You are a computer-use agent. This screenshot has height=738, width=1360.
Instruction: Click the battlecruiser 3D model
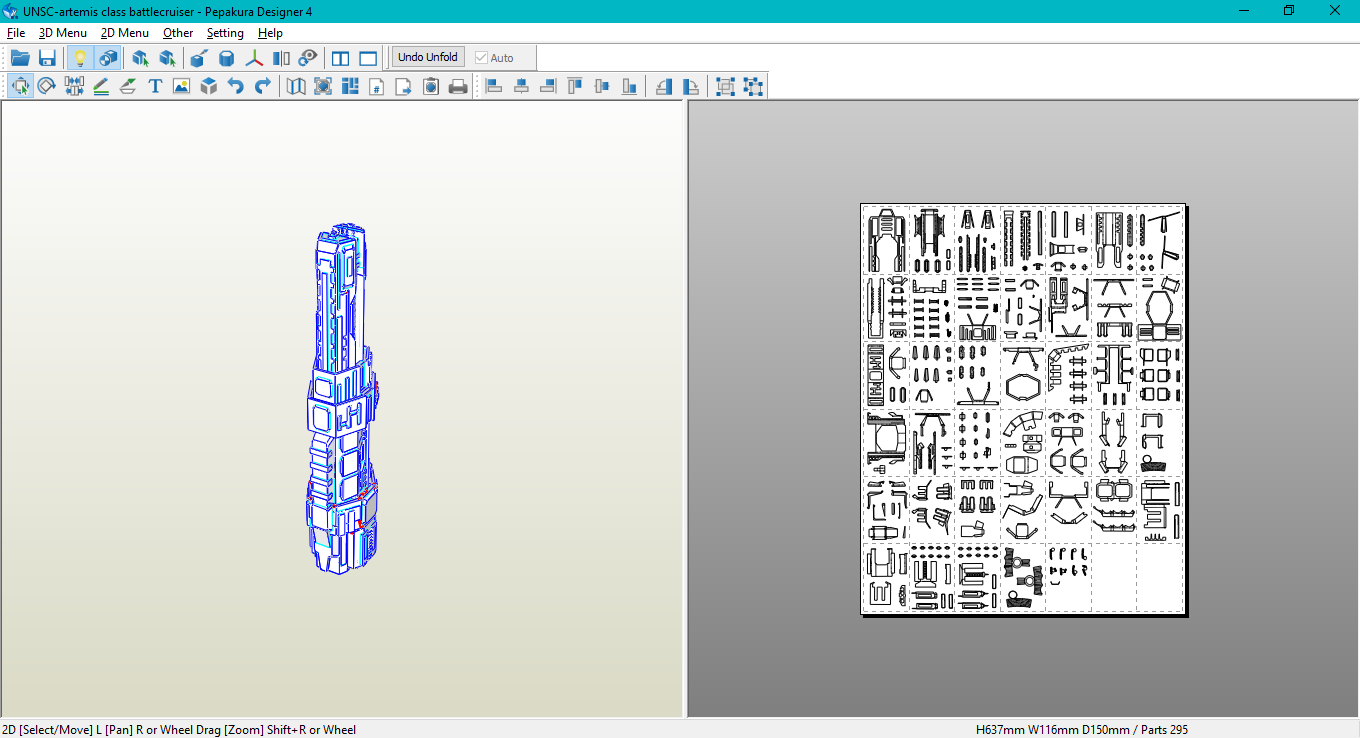342,400
